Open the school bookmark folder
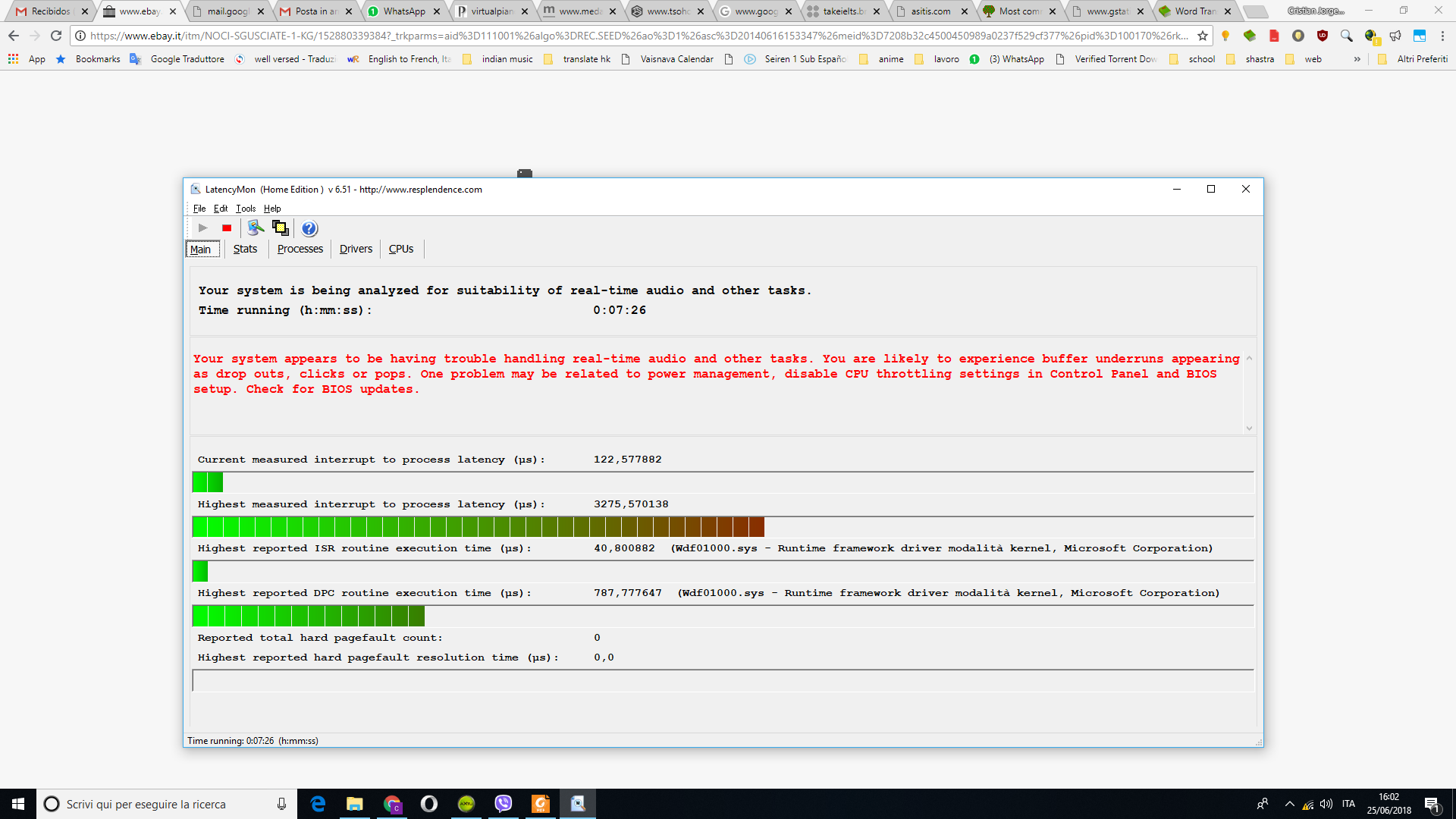This screenshot has height=819, width=1456. pos(1192,58)
